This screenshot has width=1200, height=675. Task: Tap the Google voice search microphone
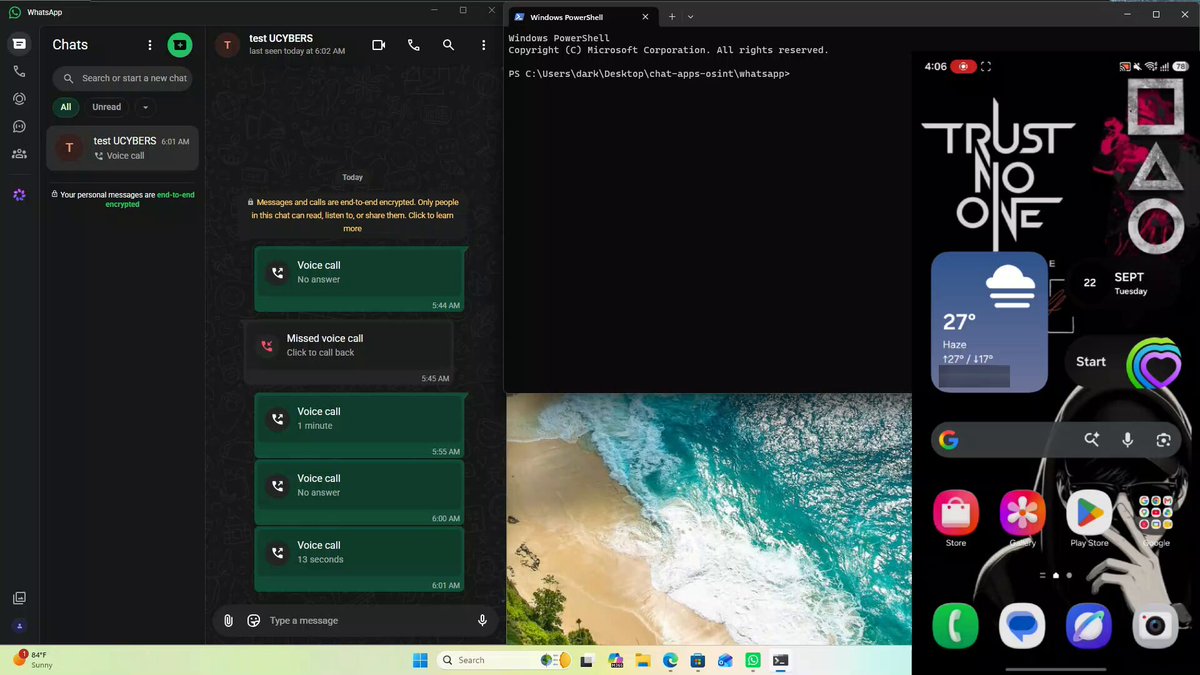[1127, 440]
